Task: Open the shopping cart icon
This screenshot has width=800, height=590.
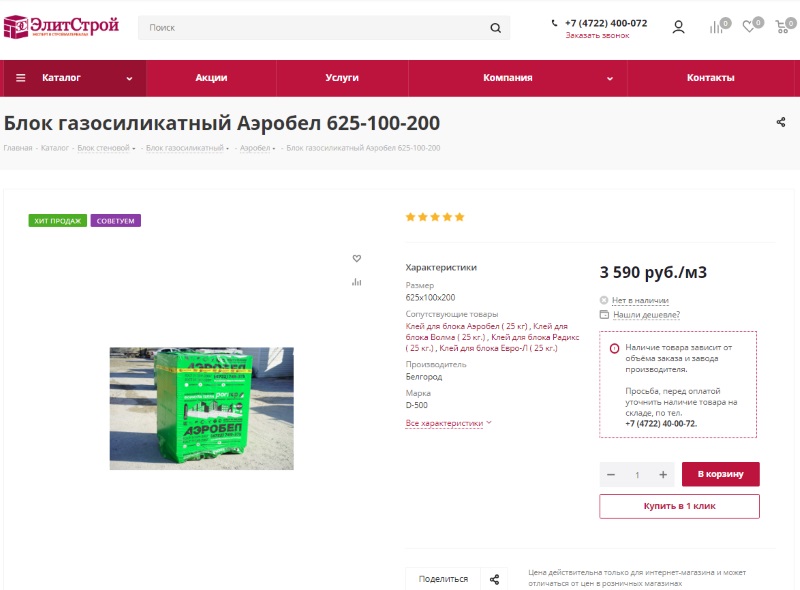Action: coord(782,27)
